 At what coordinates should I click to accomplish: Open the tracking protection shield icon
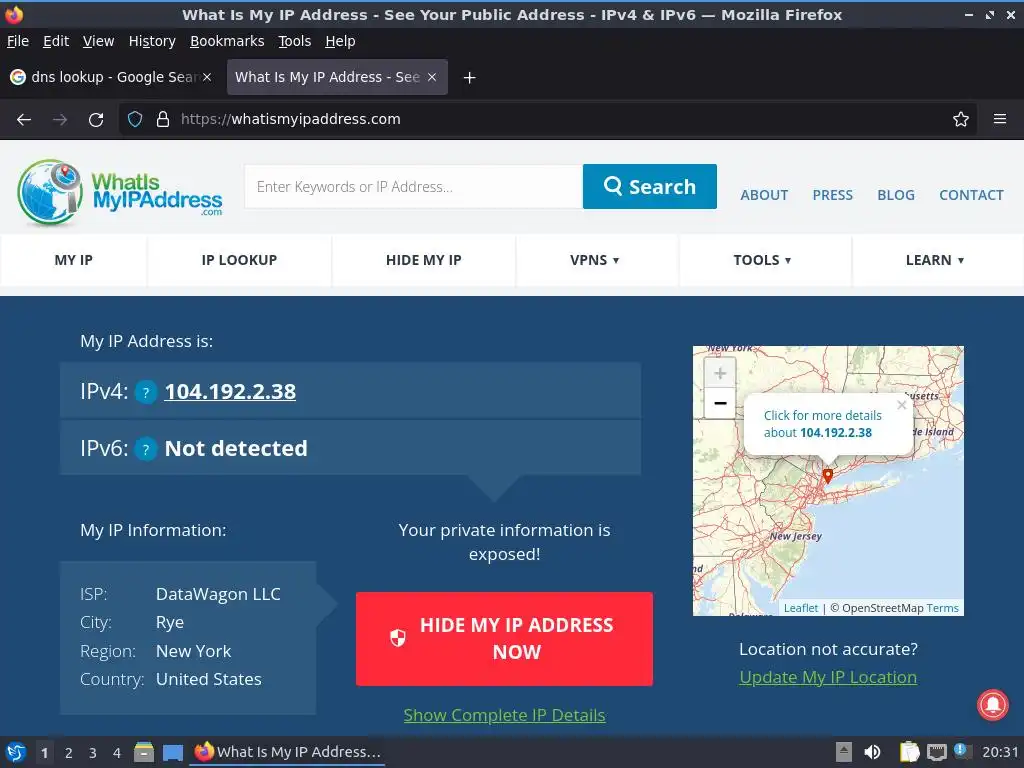pos(135,120)
